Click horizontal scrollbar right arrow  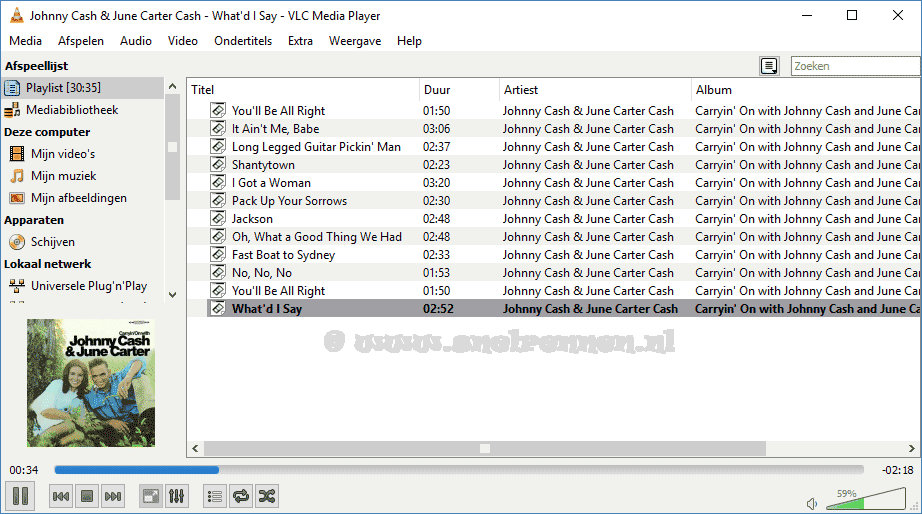[911, 449]
